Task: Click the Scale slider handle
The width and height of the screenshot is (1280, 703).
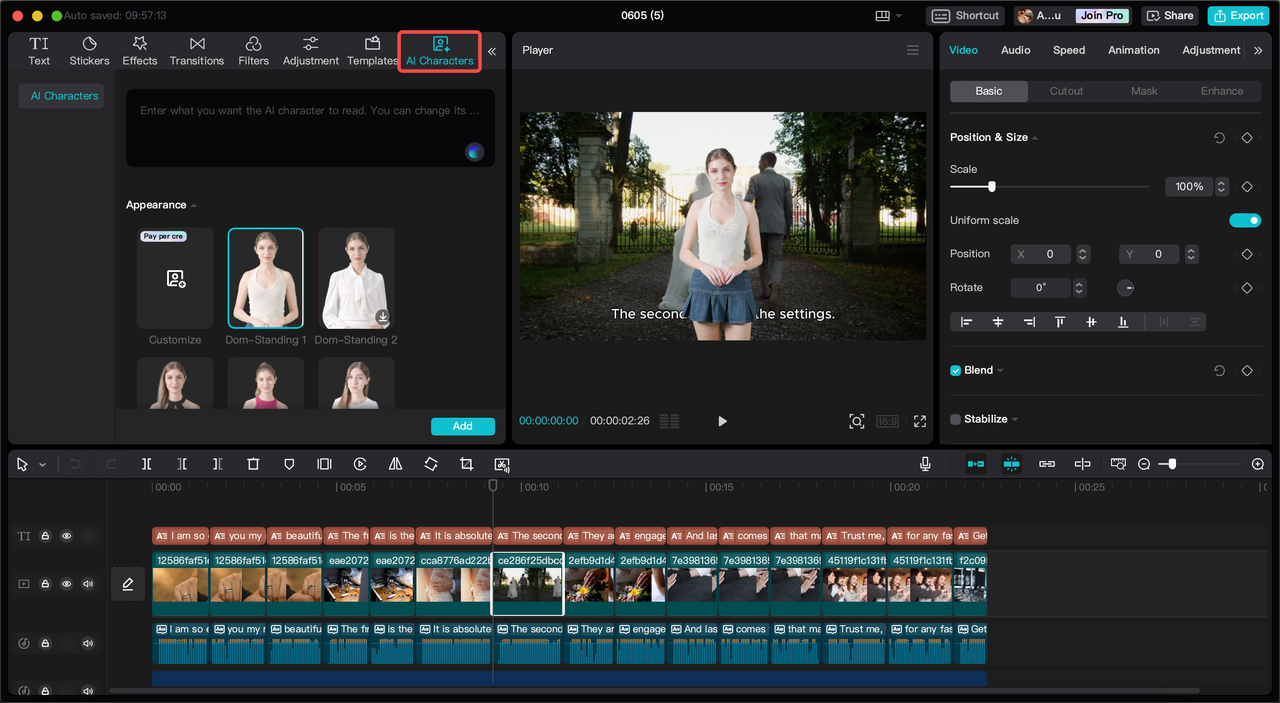Action: tap(991, 187)
